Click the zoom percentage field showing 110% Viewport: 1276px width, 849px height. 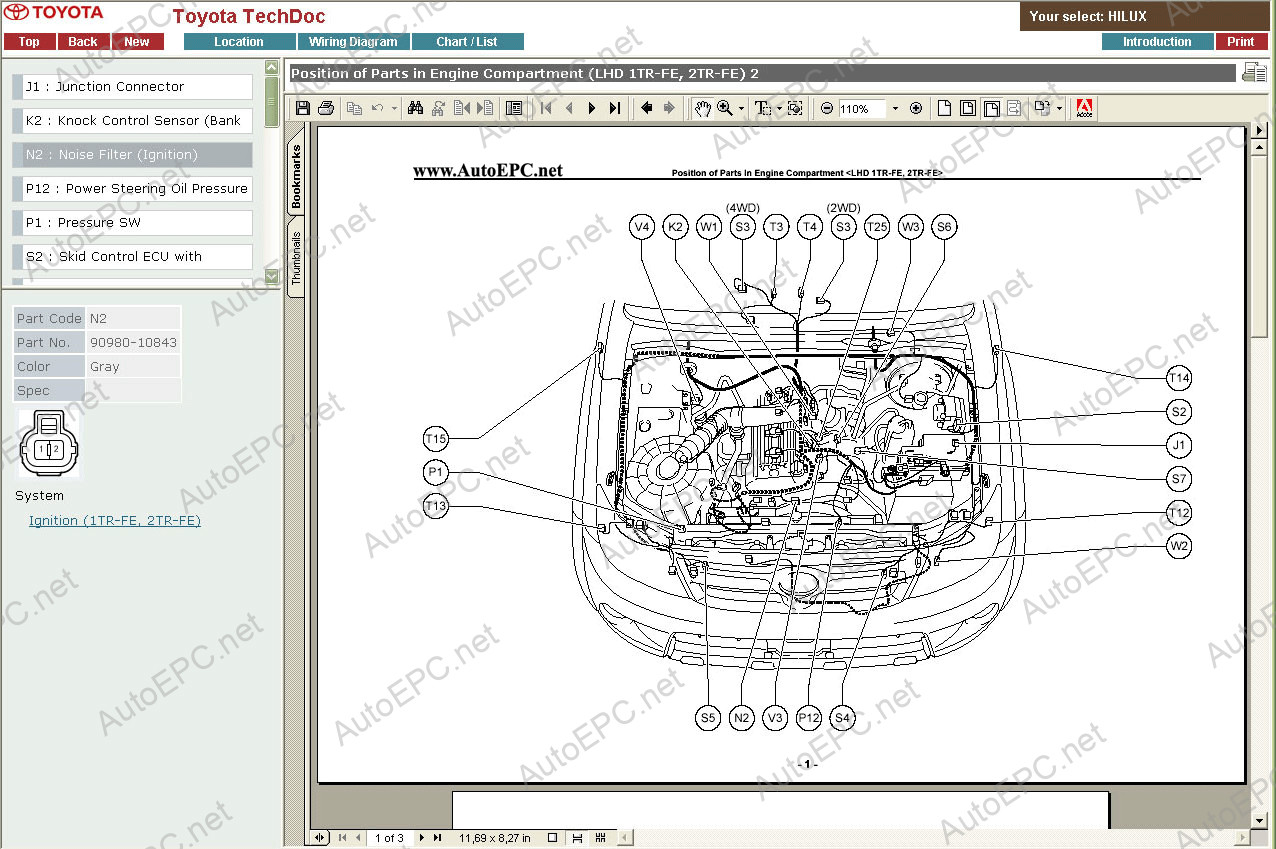[x=862, y=108]
